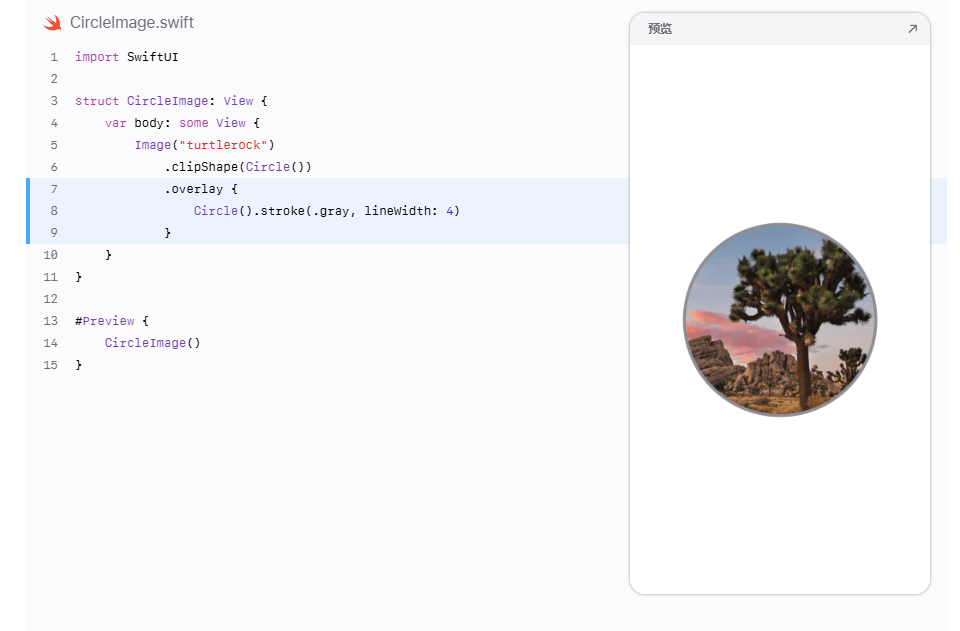The width and height of the screenshot is (960, 631).
Task: Click line number 7 in the gutter
Action: coord(54,189)
